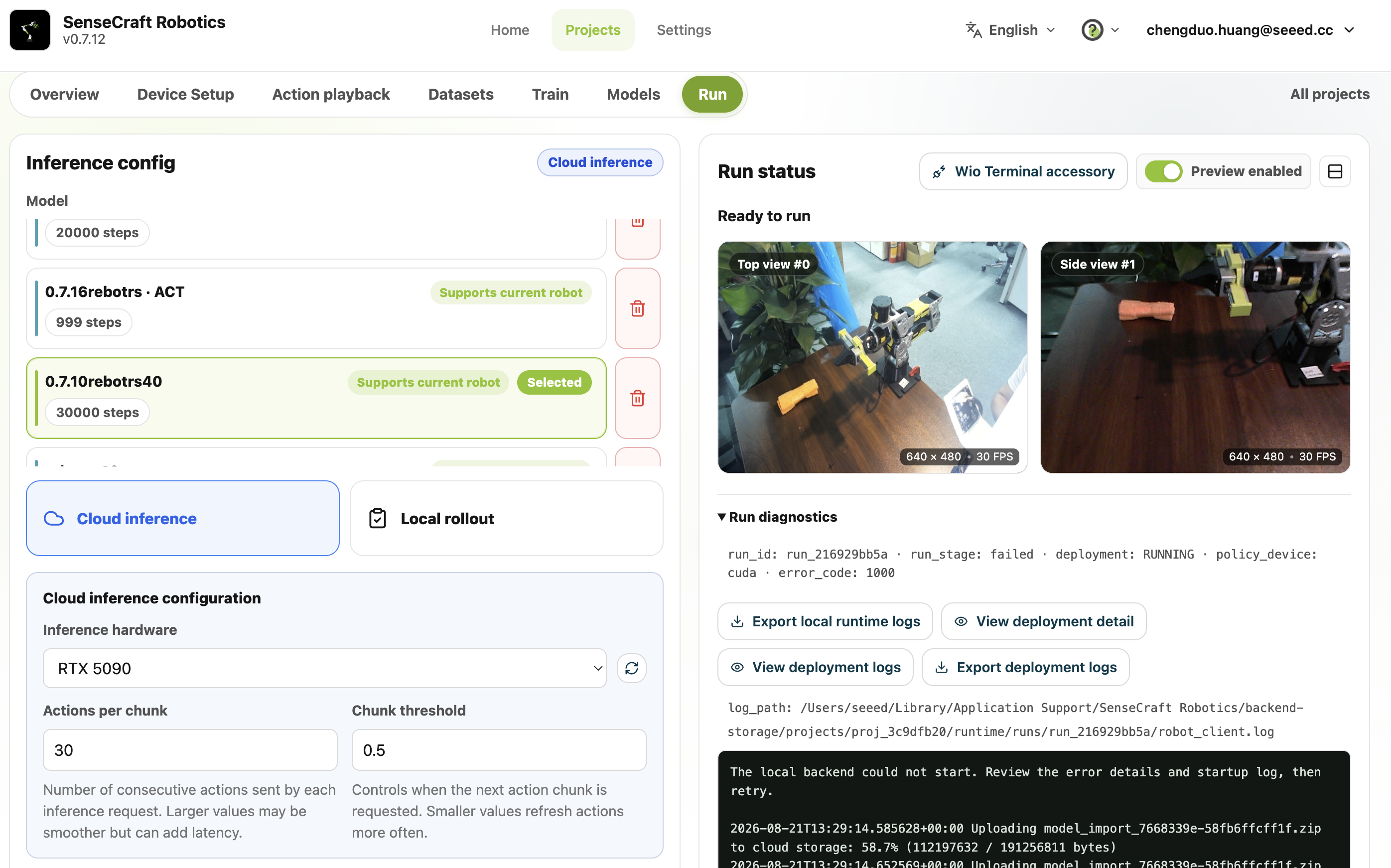Select the 0.7.16rebotrs ACT model card
This screenshot has height=868, width=1391.
(316, 308)
